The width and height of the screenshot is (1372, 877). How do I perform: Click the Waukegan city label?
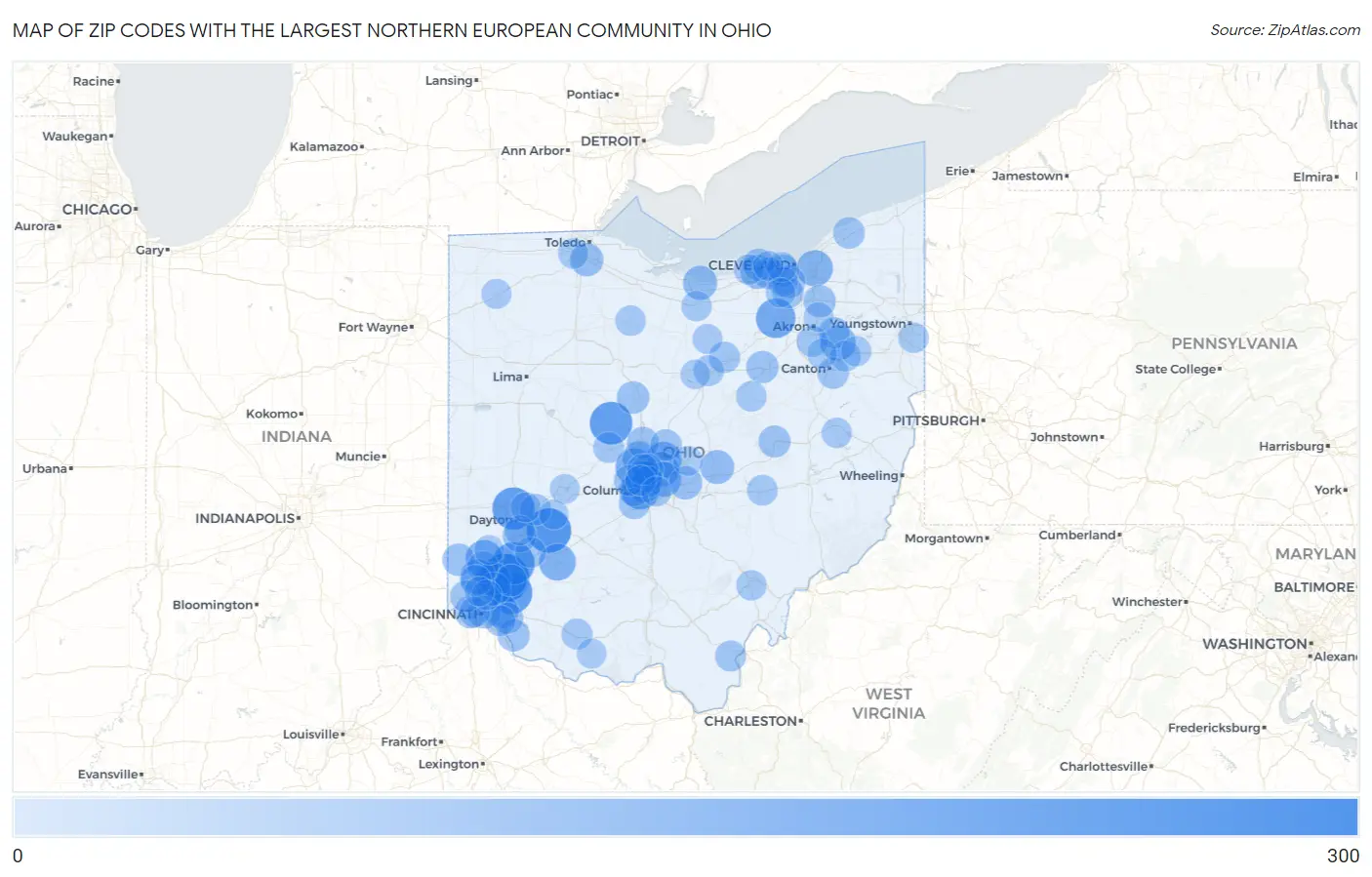(75, 137)
